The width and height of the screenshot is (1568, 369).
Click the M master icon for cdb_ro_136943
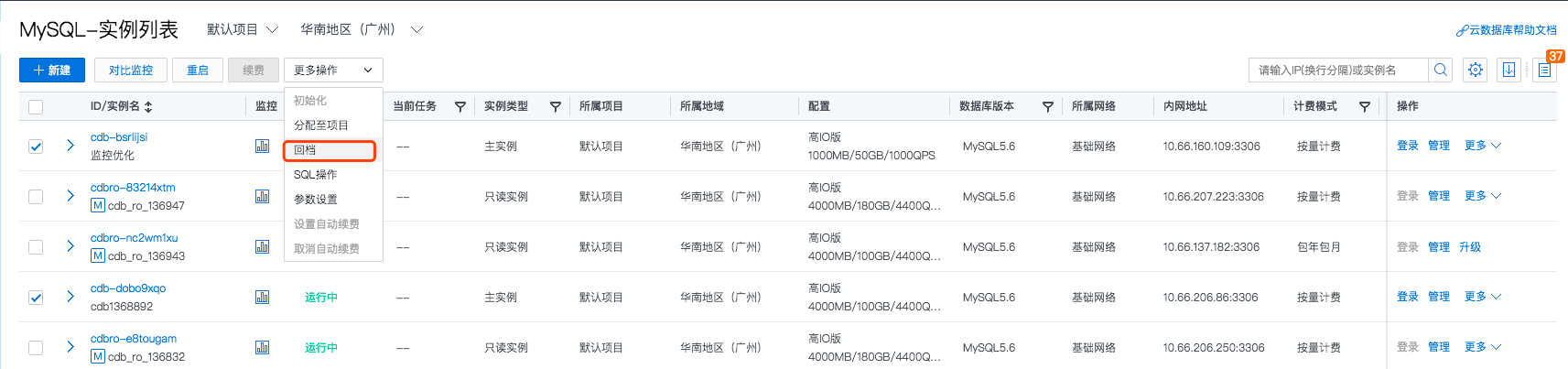98,255
